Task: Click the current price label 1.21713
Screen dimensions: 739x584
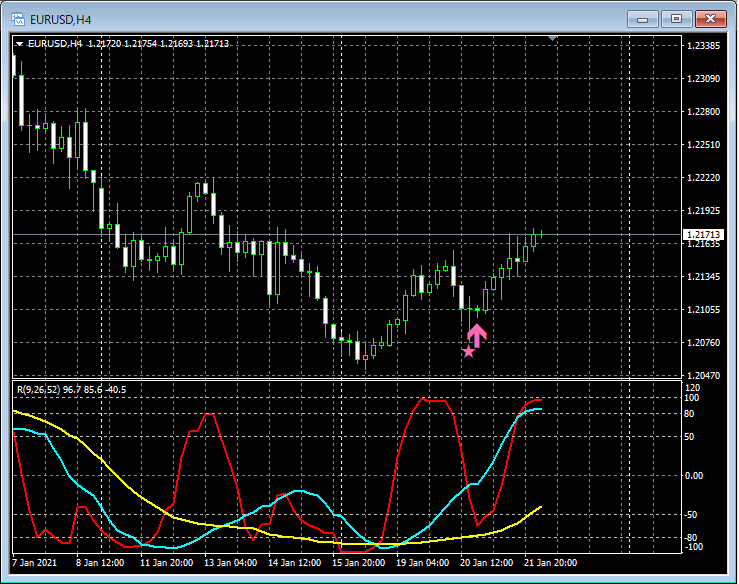Action: click(702, 234)
